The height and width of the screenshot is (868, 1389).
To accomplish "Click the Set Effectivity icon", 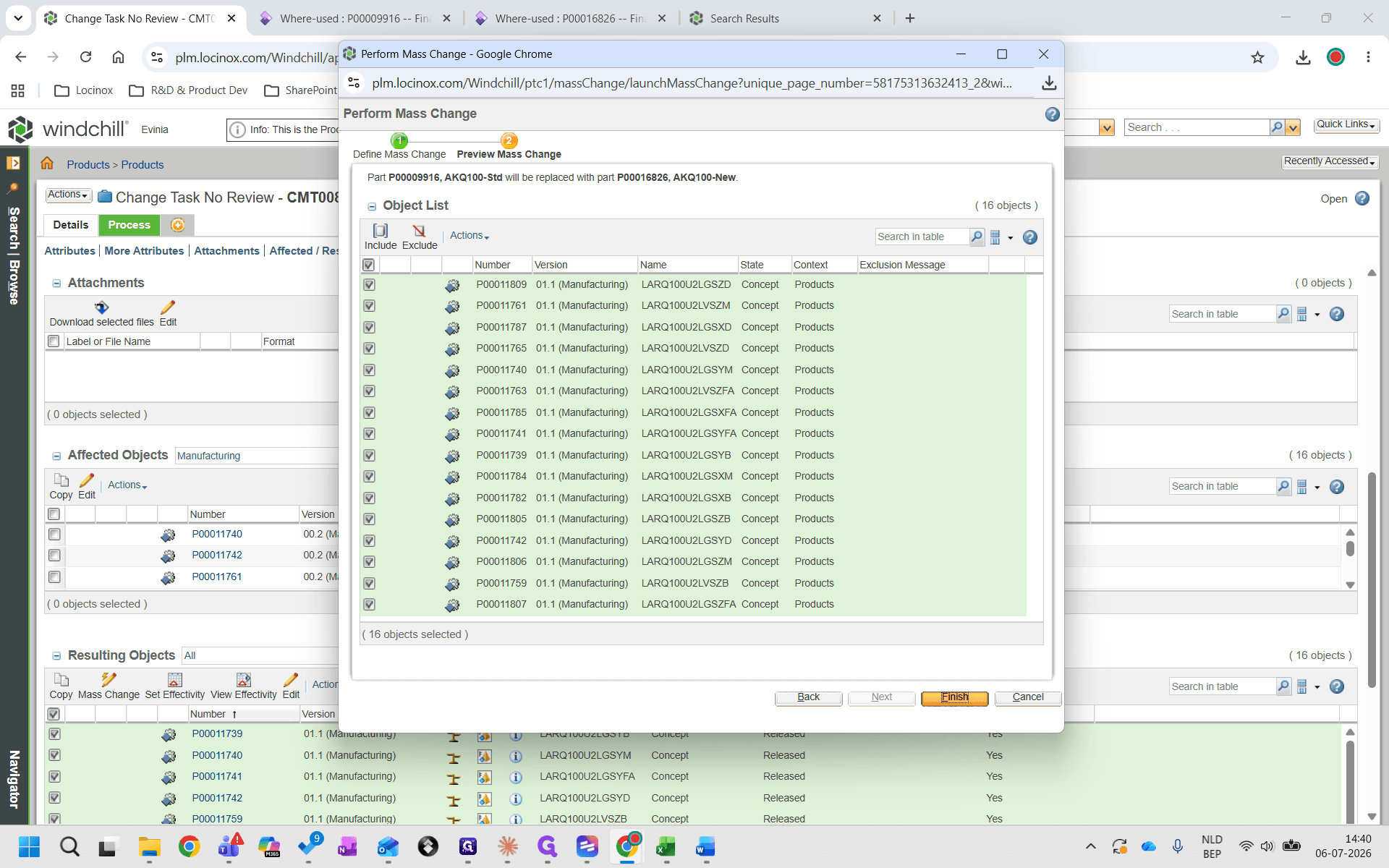I will [x=174, y=679].
